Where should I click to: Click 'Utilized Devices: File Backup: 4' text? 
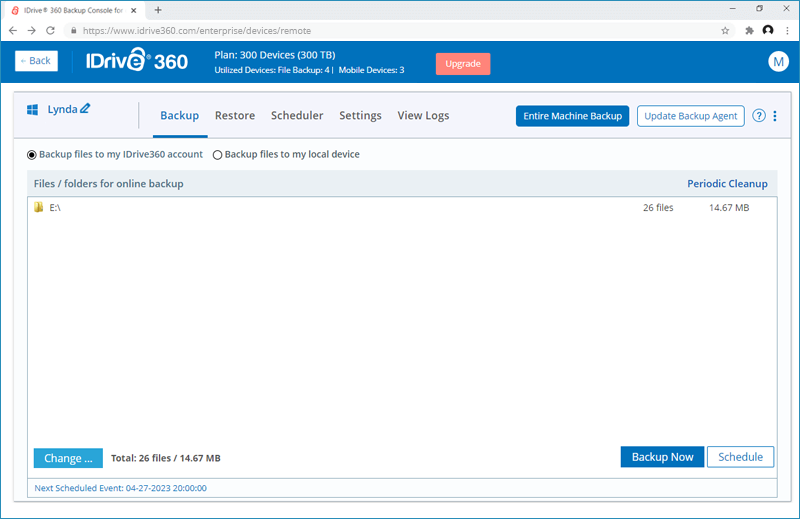coord(272,70)
